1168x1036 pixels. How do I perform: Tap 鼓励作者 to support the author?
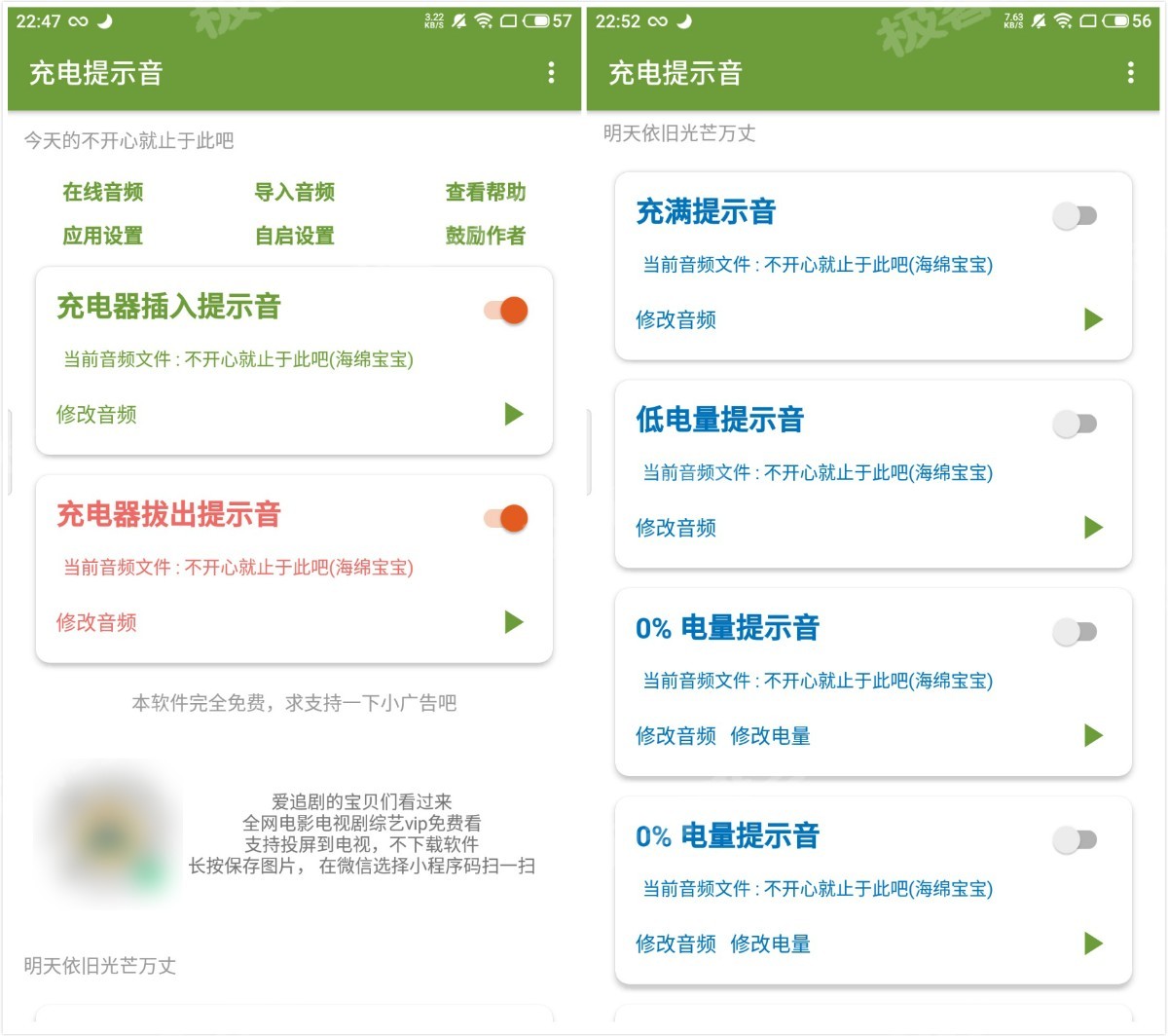click(x=486, y=236)
